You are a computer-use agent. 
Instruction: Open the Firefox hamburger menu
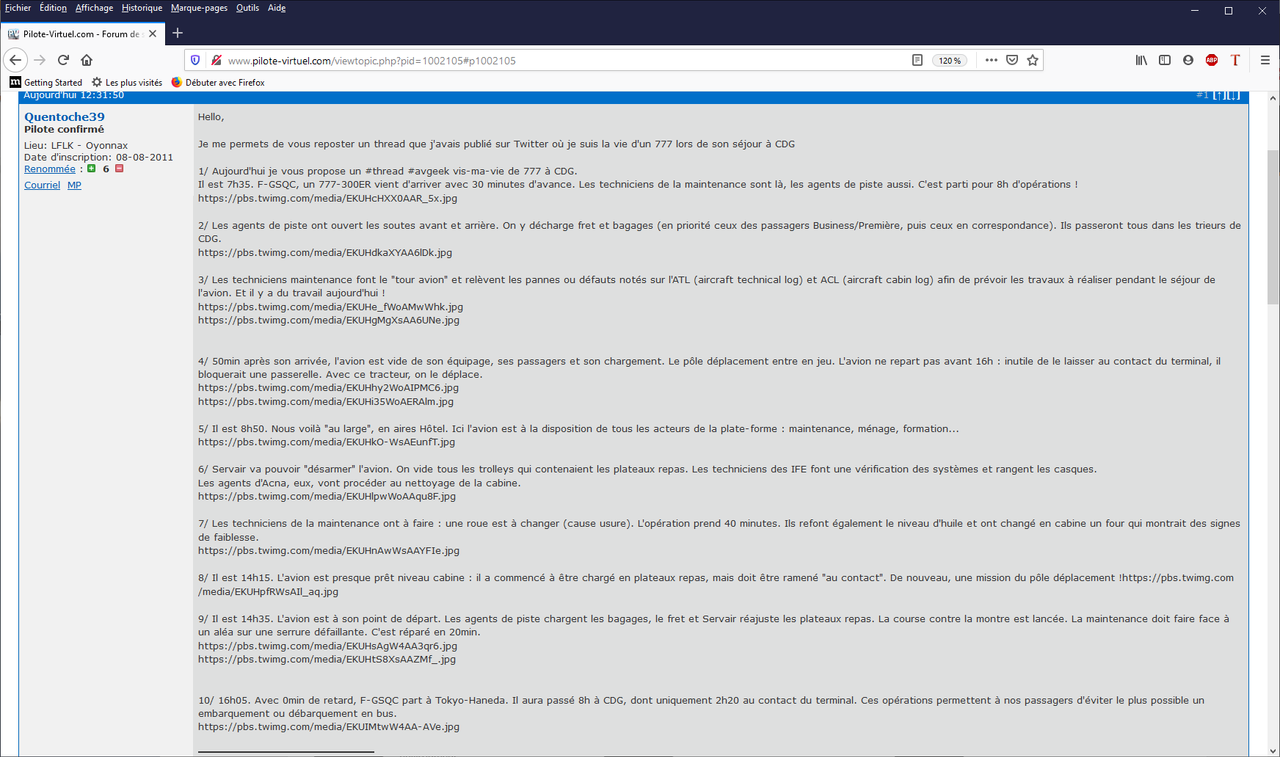[1263, 60]
